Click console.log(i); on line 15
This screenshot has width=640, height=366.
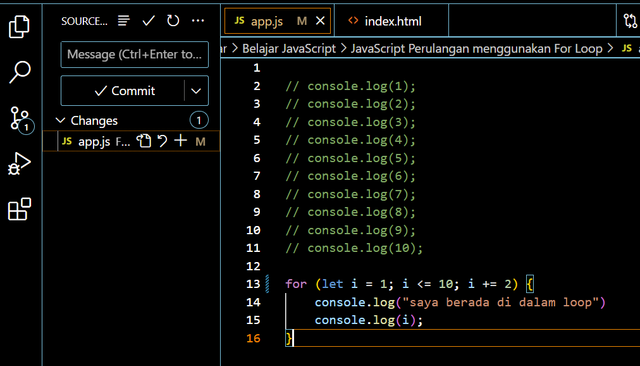369,320
